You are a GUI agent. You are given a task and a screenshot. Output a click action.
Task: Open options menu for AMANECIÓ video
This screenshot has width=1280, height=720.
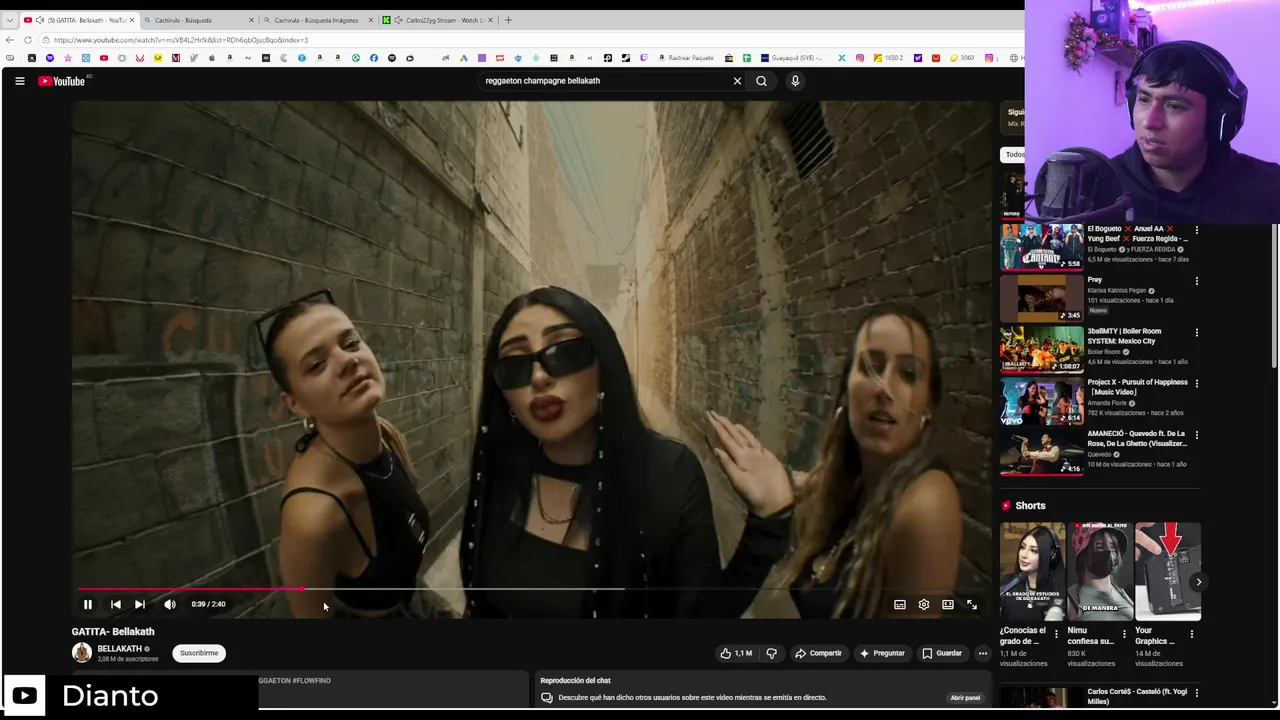[1197, 435]
